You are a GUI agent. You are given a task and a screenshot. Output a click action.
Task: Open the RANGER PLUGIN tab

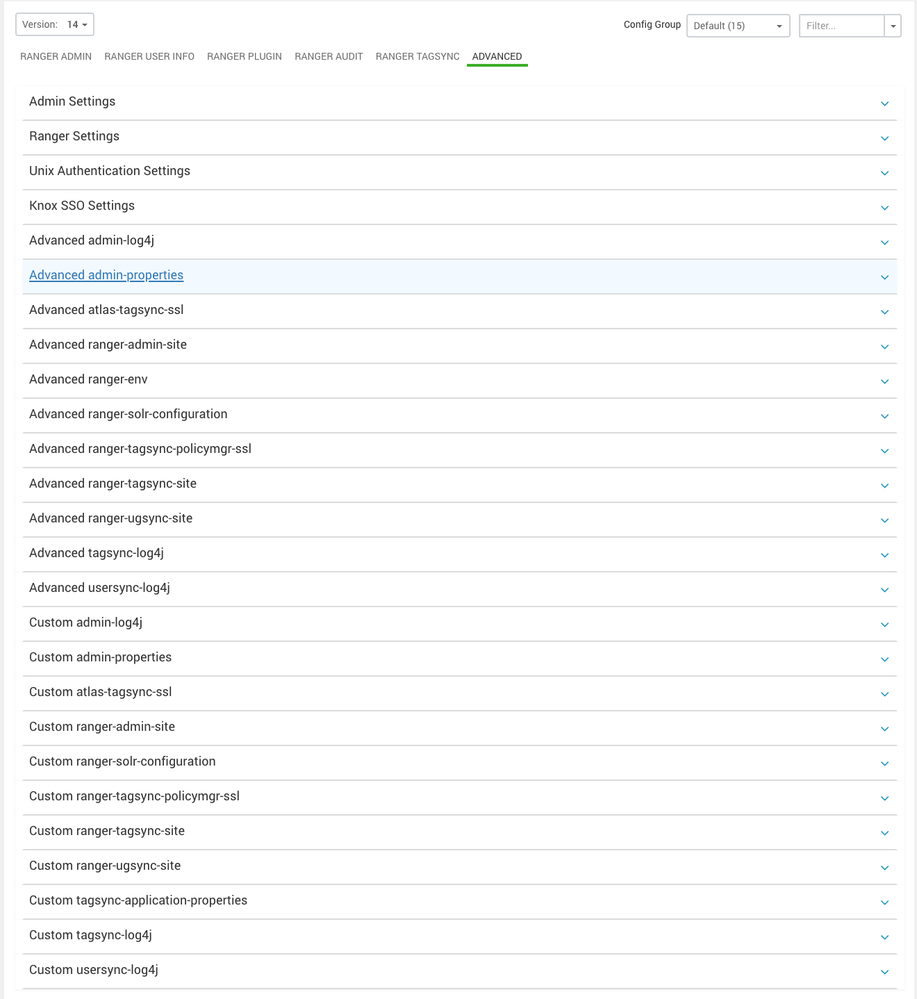point(244,57)
